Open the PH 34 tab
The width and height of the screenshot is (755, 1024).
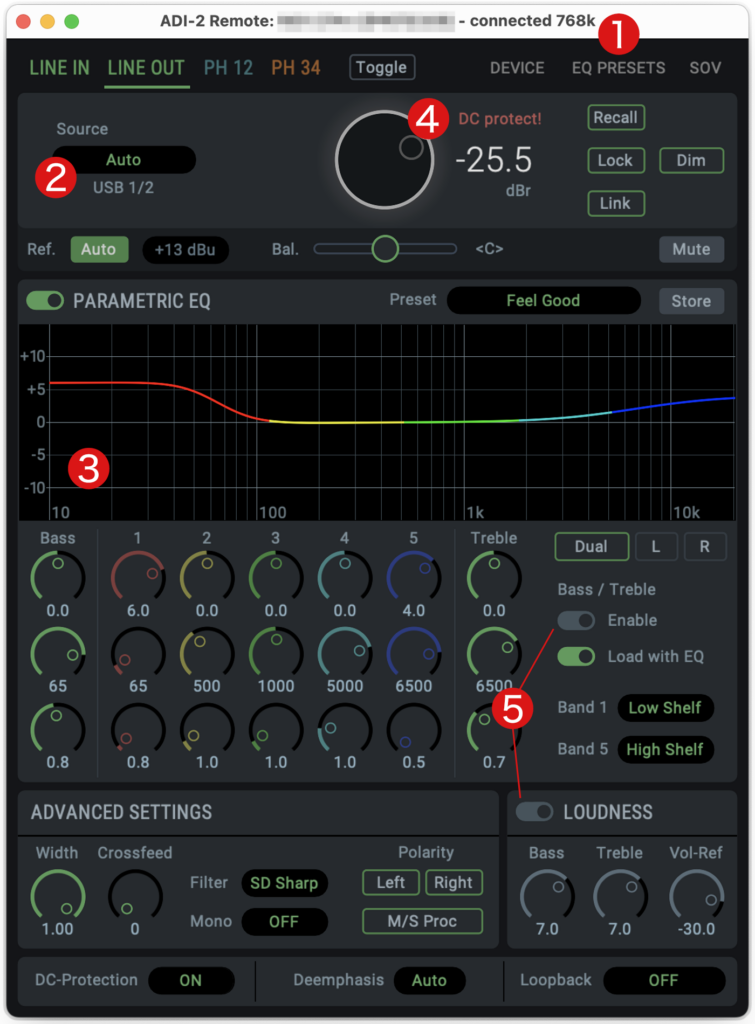[296, 68]
